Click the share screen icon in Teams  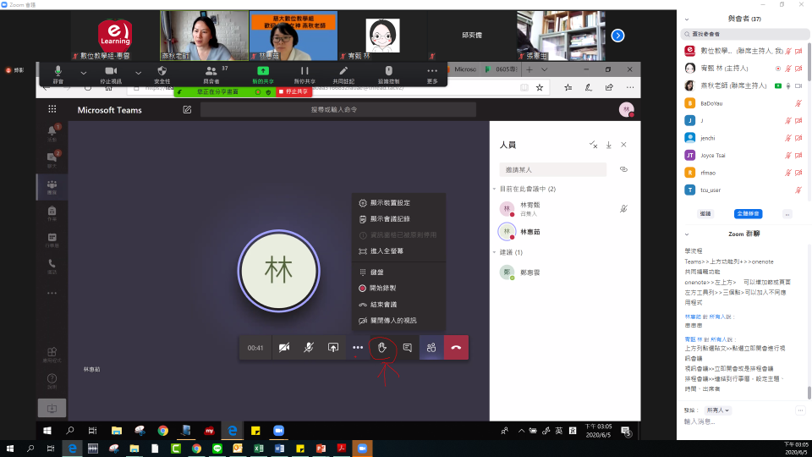pyautogui.click(x=333, y=347)
